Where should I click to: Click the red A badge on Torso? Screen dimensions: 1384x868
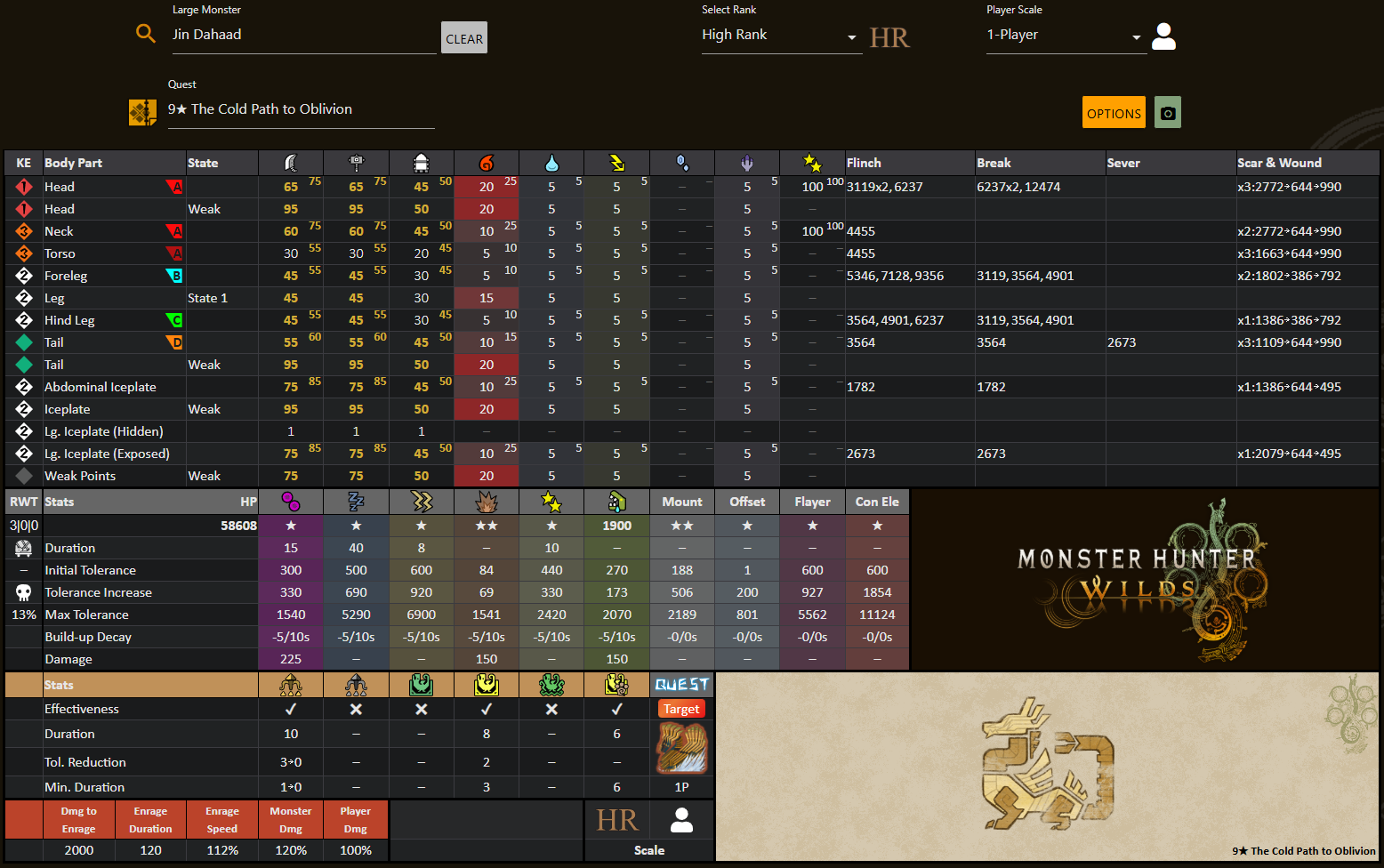pos(174,253)
